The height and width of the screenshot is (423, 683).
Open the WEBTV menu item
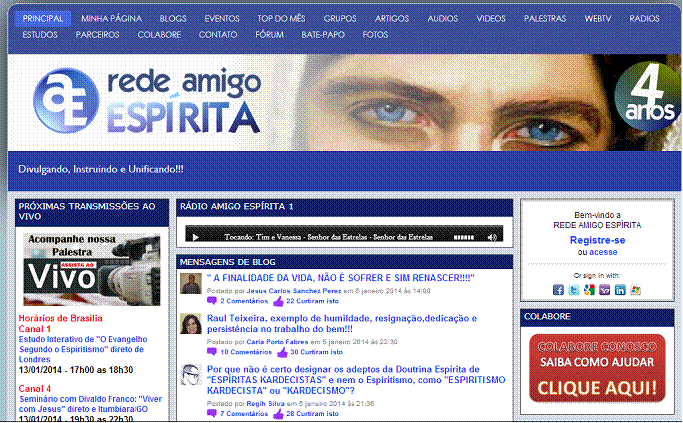[598, 19]
